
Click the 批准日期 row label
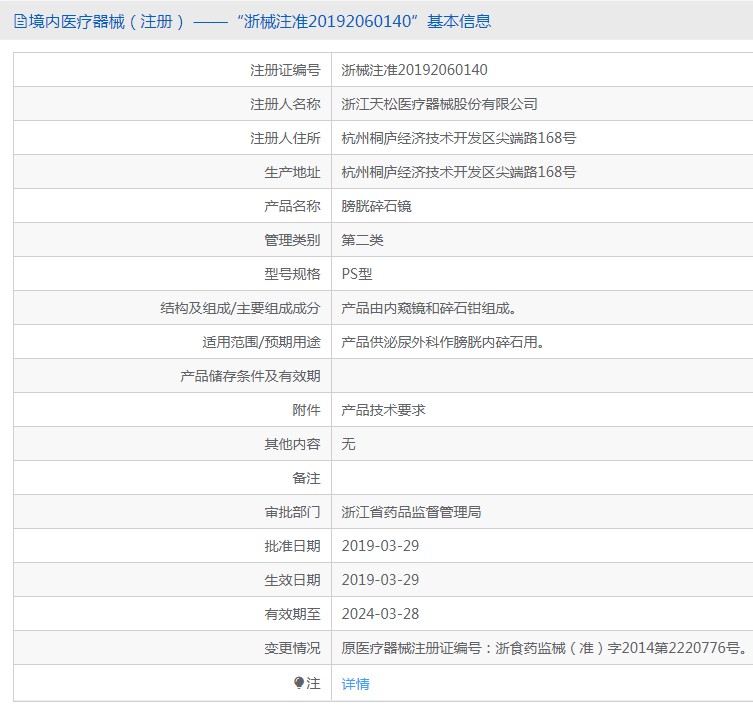[x=292, y=546]
